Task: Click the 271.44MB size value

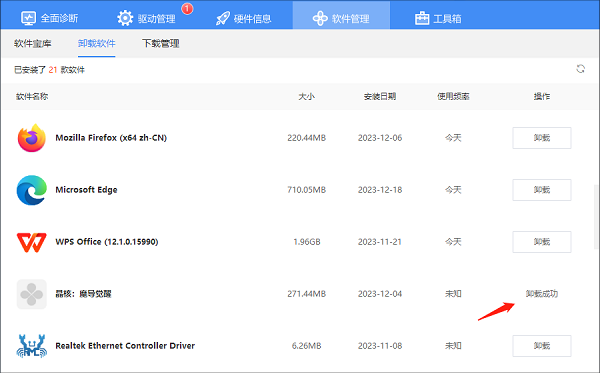Action: pos(307,294)
